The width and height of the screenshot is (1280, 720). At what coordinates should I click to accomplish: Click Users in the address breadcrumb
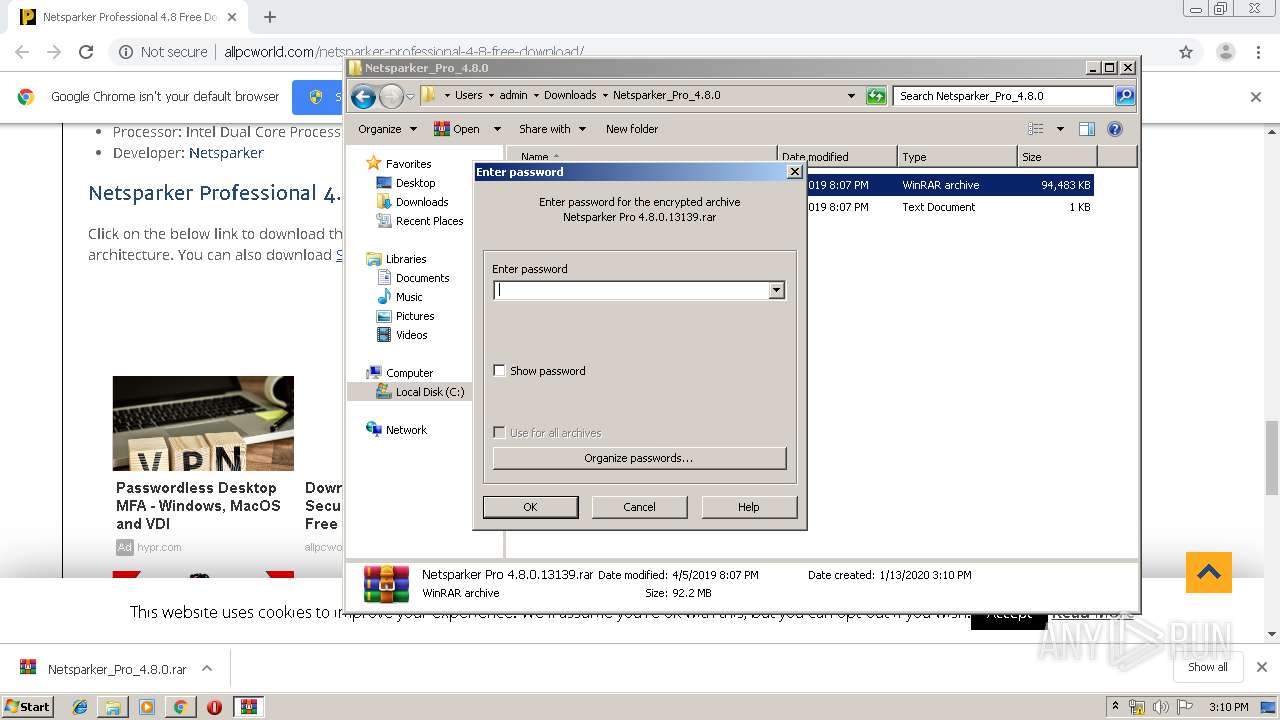pos(468,96)
